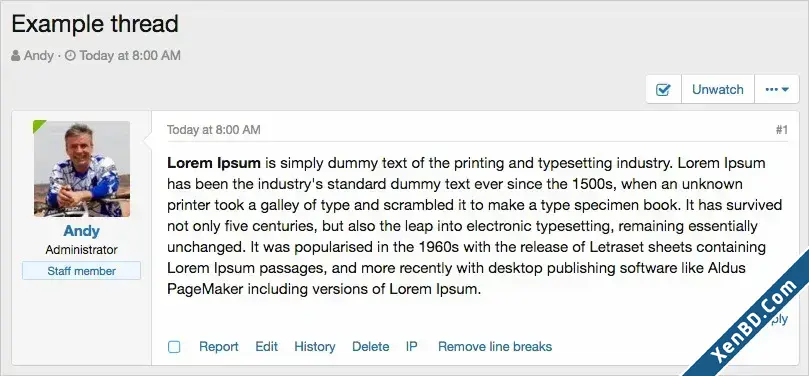Open the three-dots more options menu
809x376 pixels.
click(x=777, y=89)
